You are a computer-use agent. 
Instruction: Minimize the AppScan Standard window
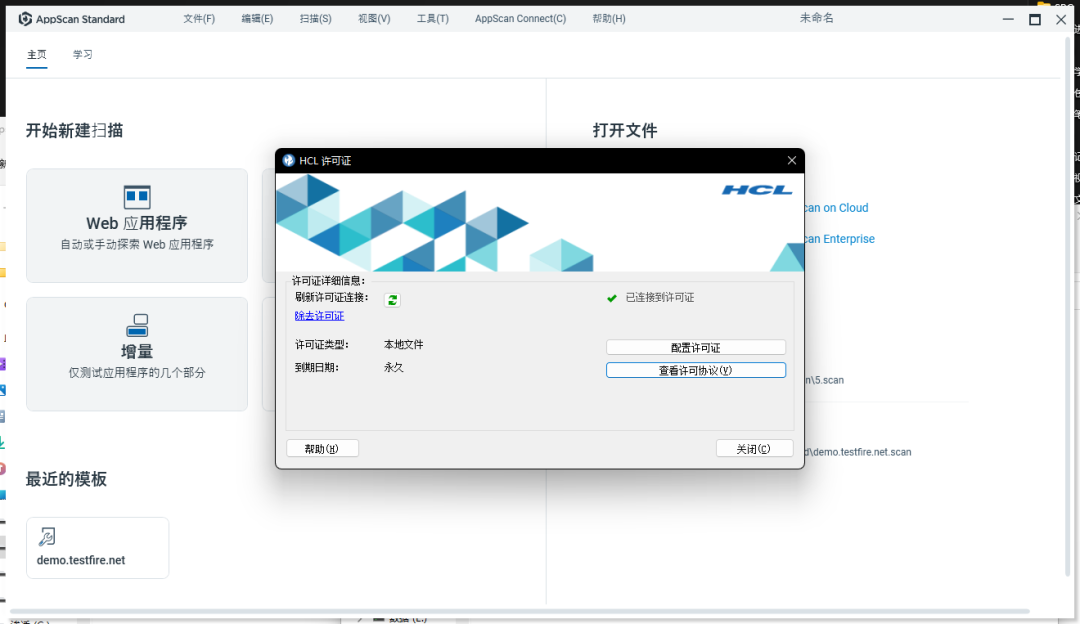pos(1008,19)
